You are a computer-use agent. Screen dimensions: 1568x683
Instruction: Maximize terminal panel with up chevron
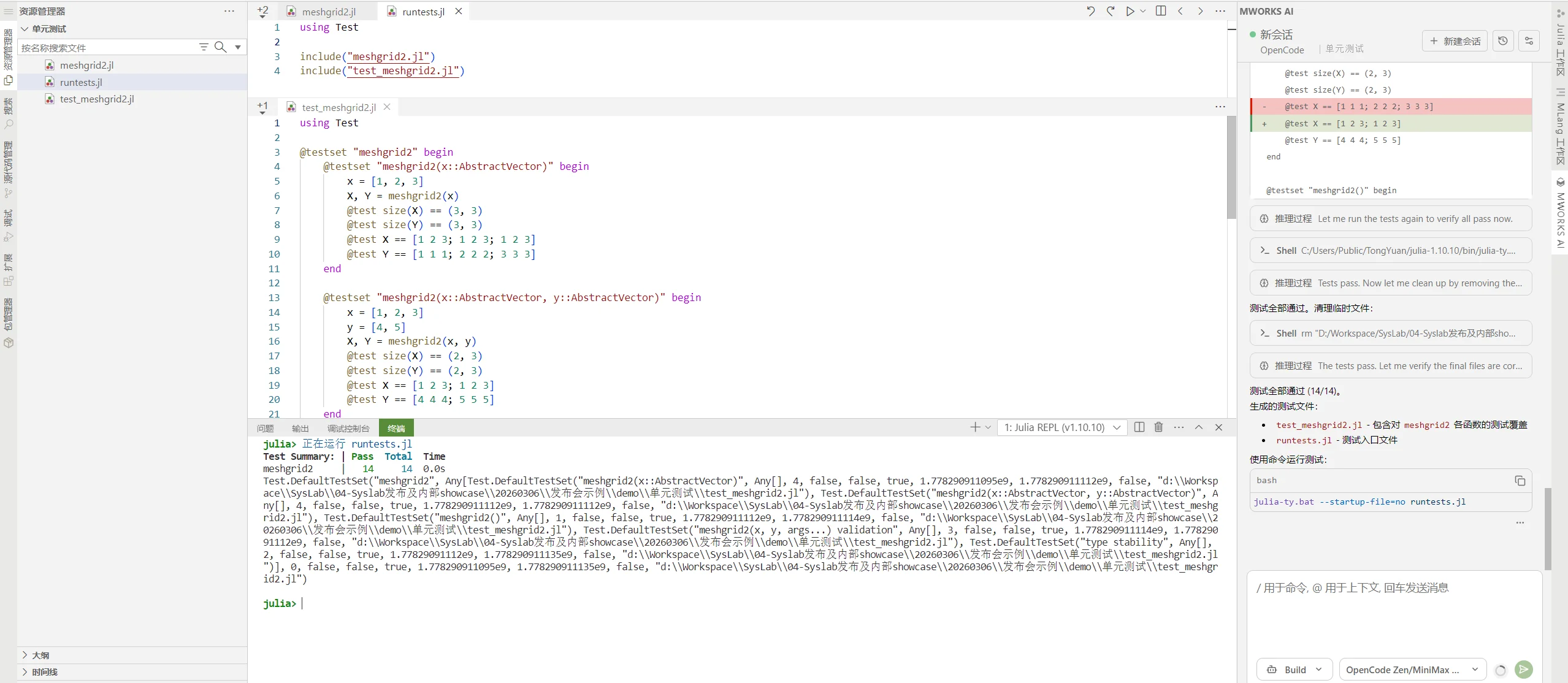pos(1199,427)
